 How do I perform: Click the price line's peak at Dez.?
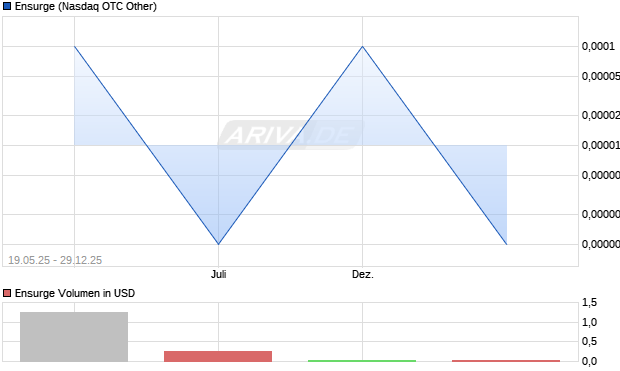pyautogui.click(x=363, y=47)
